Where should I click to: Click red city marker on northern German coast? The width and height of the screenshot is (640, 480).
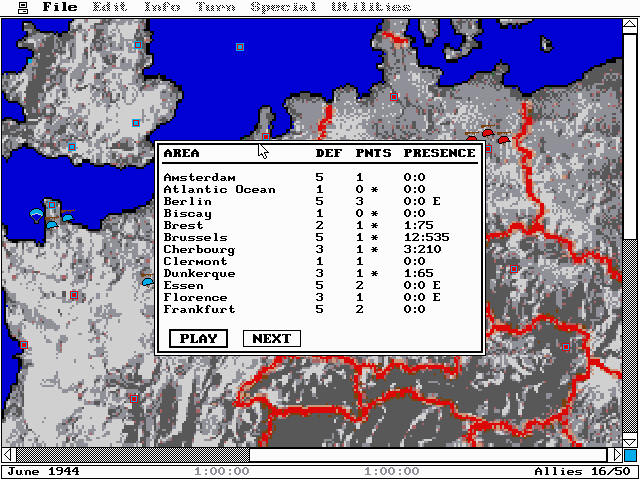[x=393, y=97]
